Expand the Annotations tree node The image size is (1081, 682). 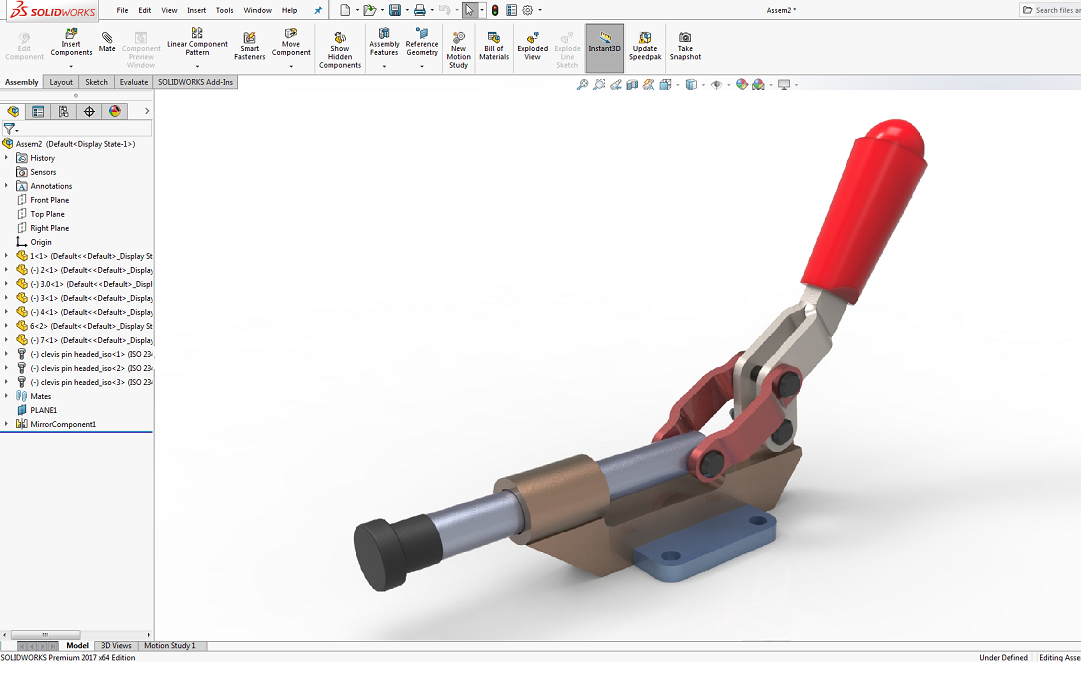tap(6, 185)
